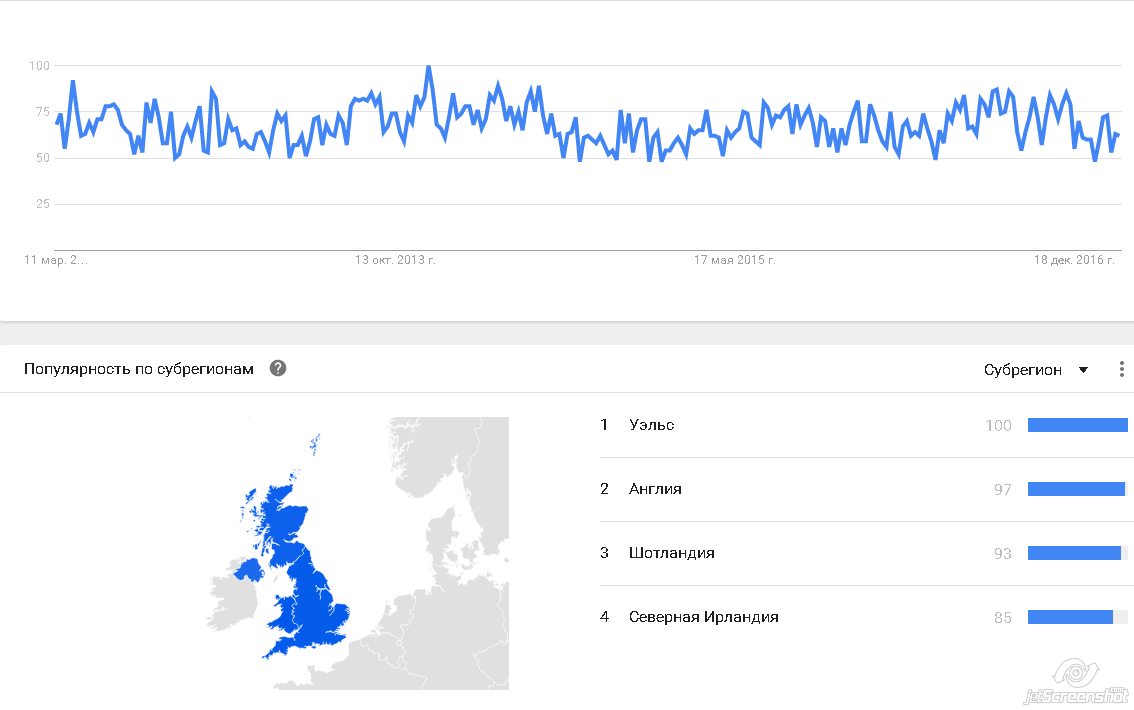Click the Уэльс popularity bar
The height and width of the screenshot is (710, 1134).
[1077, 425]
